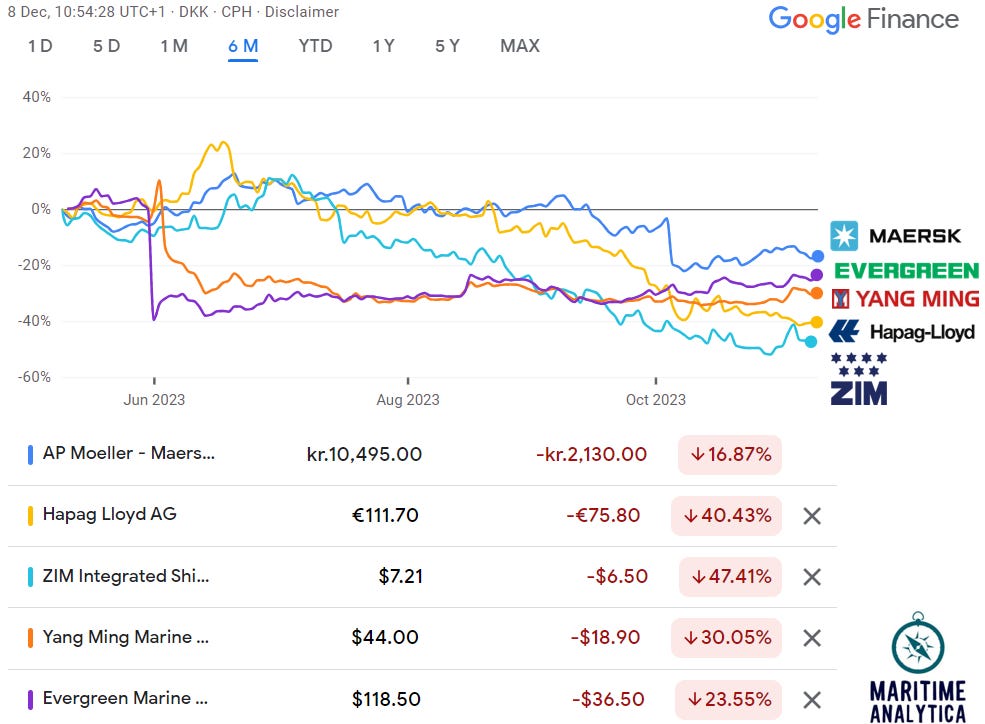Remove Evergreen Marine from comparison

pyautogui.click(x=812, y=700)
